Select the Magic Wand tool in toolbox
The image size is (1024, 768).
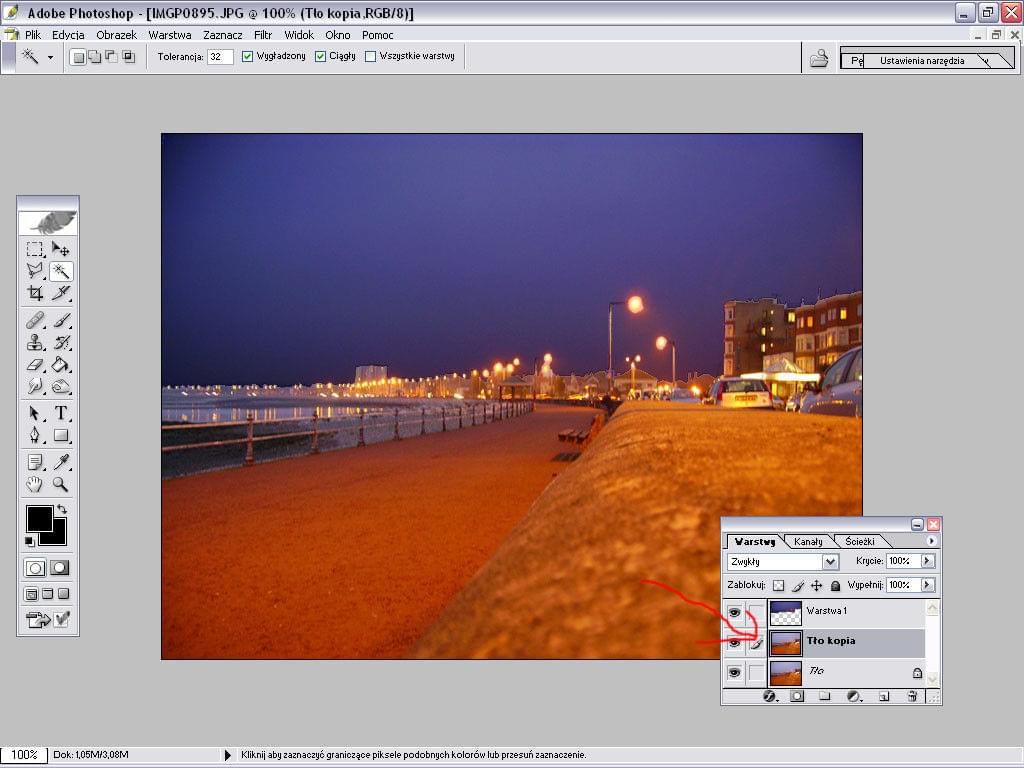(x=61, y=271)
